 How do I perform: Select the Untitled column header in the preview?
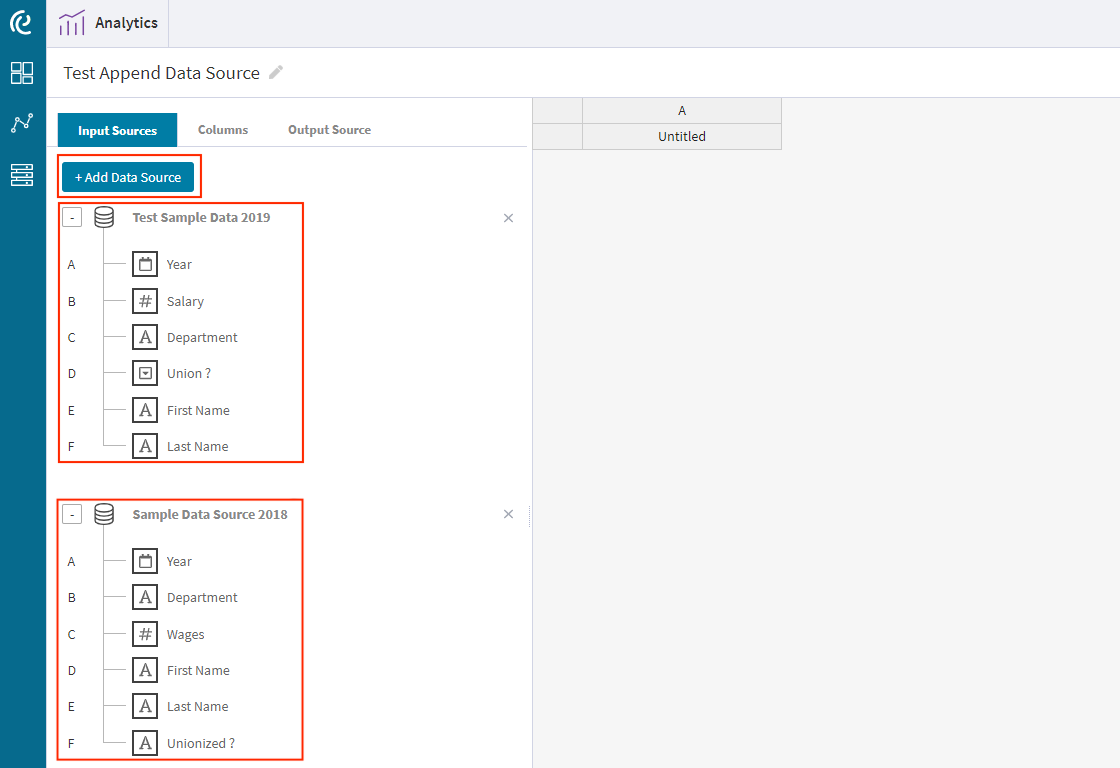click(x=681, y=136)
